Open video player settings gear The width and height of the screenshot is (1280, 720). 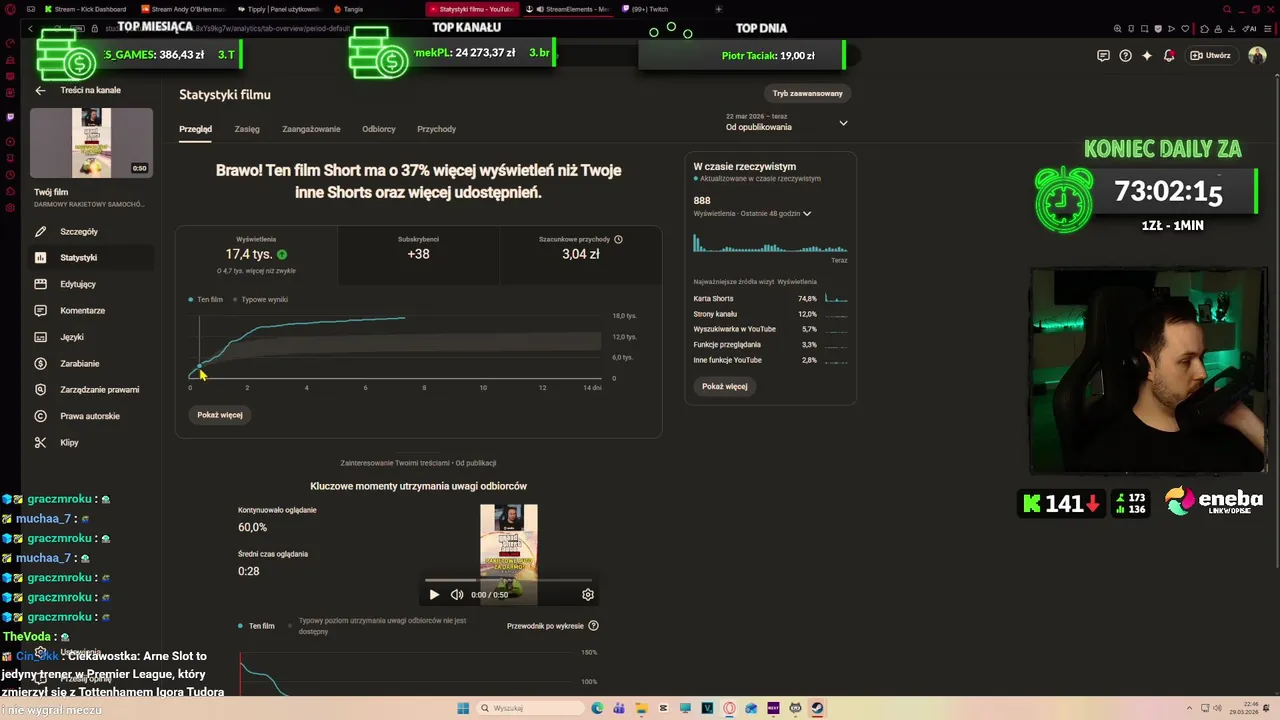[588, 594]
